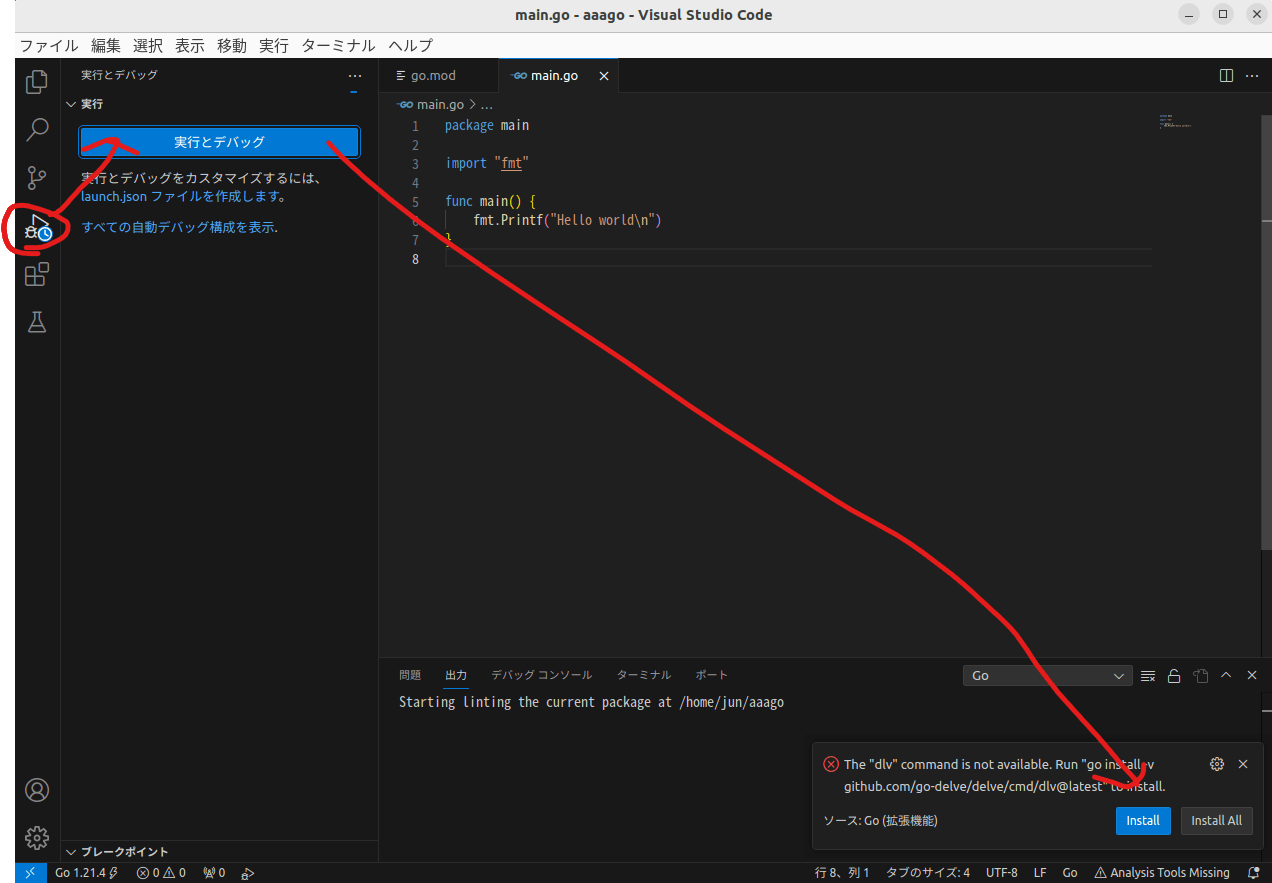
Task: Click the debug launch icon in status bar
Action: tap(247, 873)
